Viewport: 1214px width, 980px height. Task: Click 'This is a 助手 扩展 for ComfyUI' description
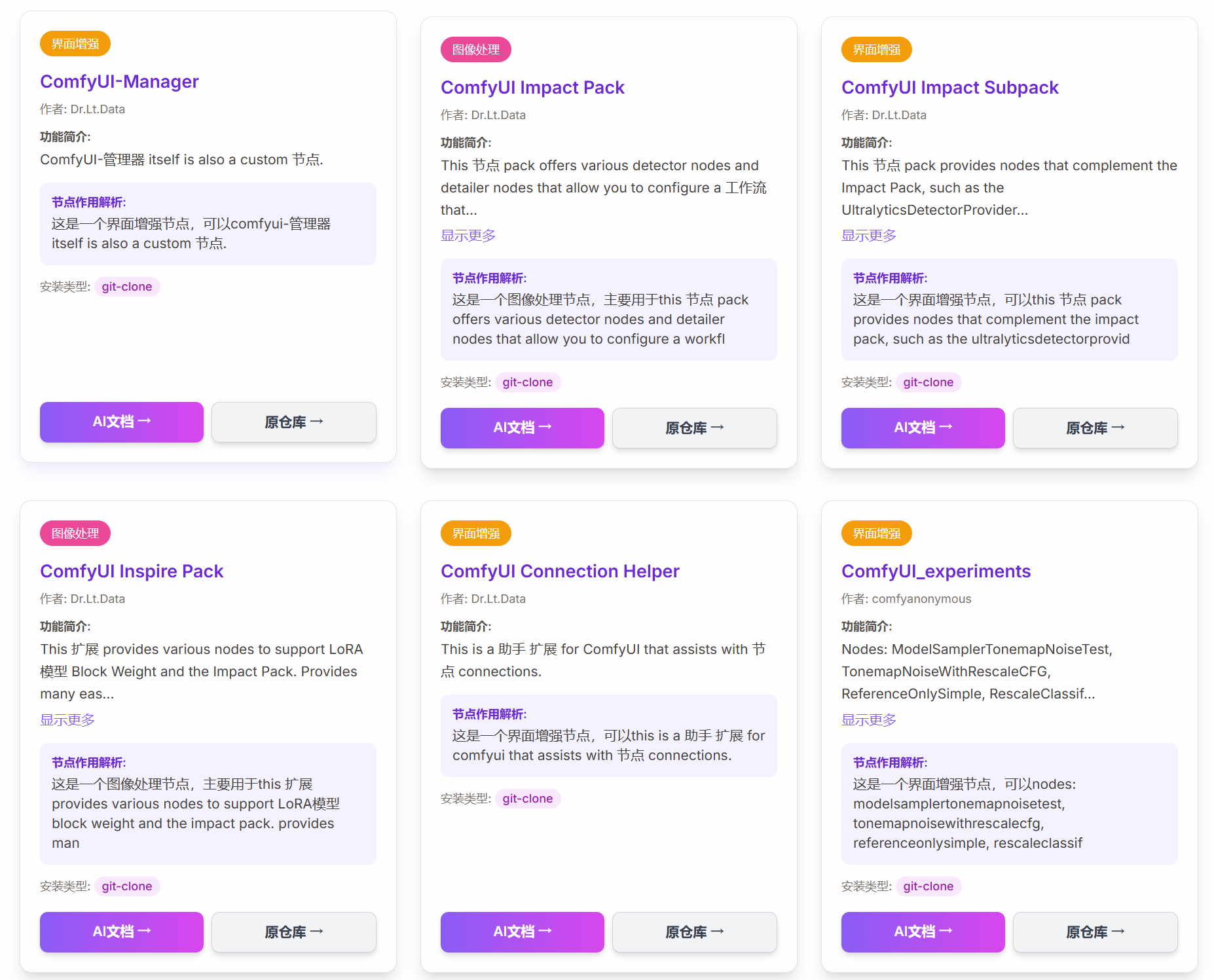point(603,661)
